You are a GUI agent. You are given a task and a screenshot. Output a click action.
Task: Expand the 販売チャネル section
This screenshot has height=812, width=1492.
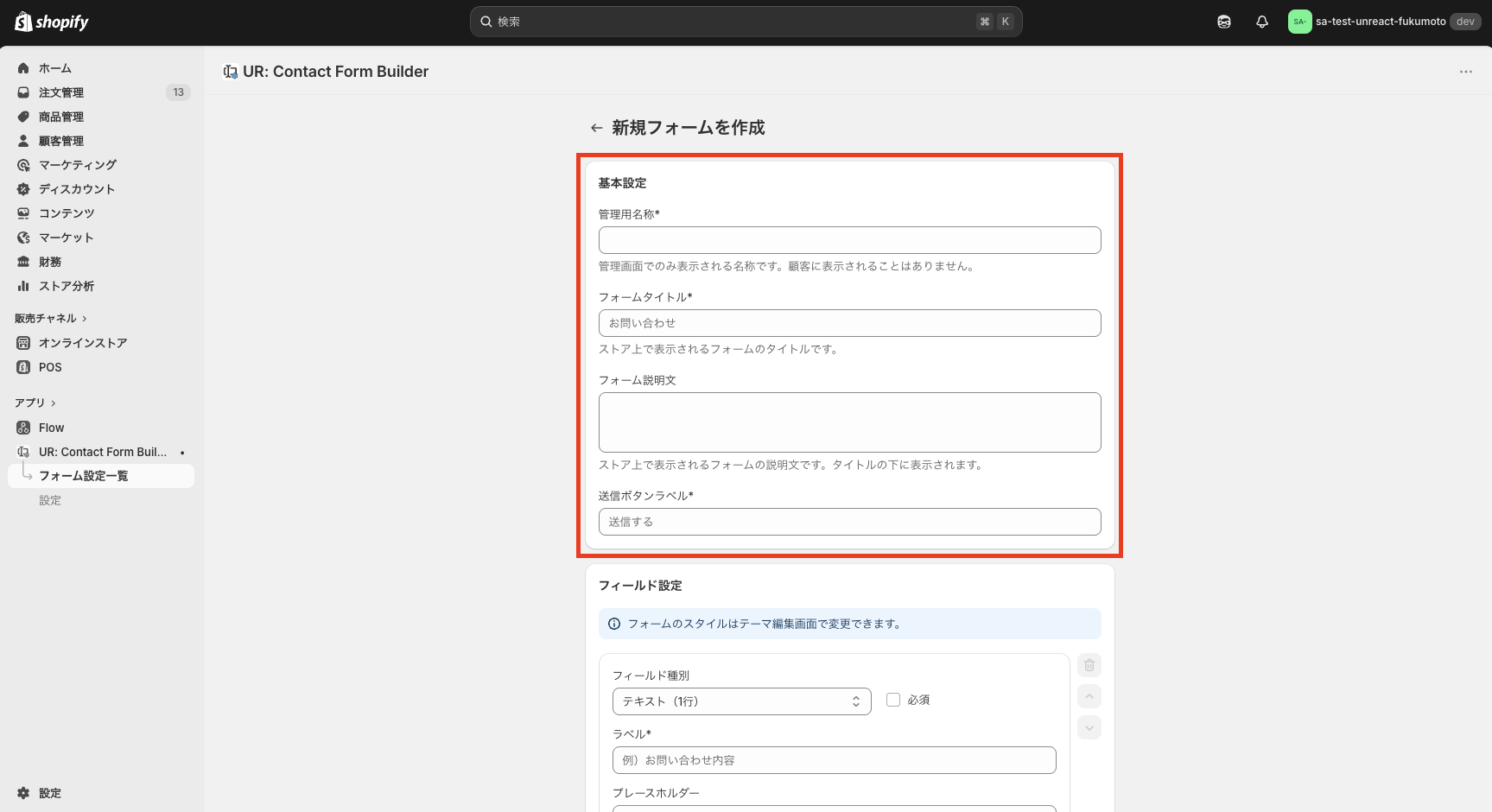pos(51,319)
